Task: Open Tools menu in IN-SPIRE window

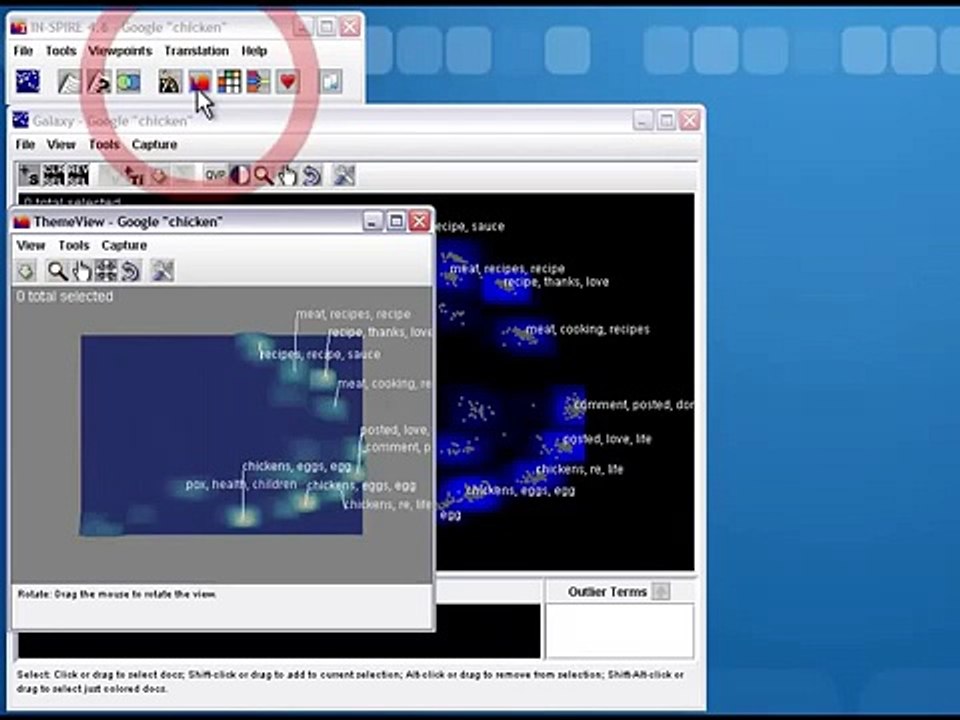Action: (61, 51)
